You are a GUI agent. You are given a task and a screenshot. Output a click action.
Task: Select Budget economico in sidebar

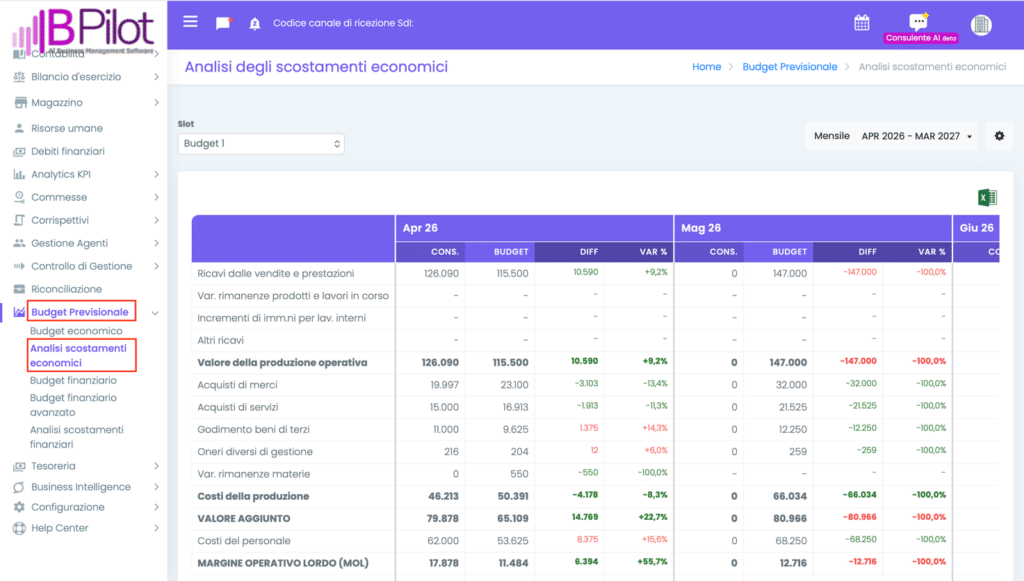(x=76, y=331)
